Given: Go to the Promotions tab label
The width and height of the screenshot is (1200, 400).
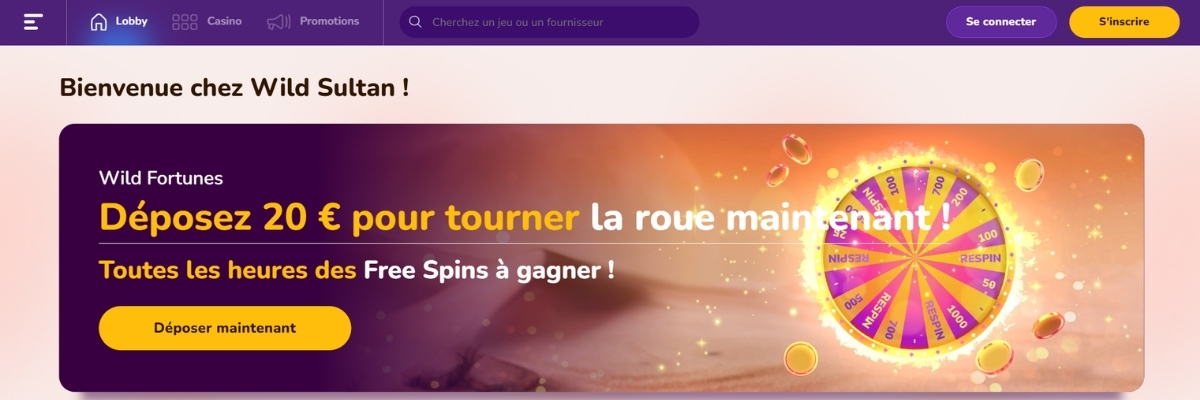Looking at the screenshot, I should pos(329,21).
